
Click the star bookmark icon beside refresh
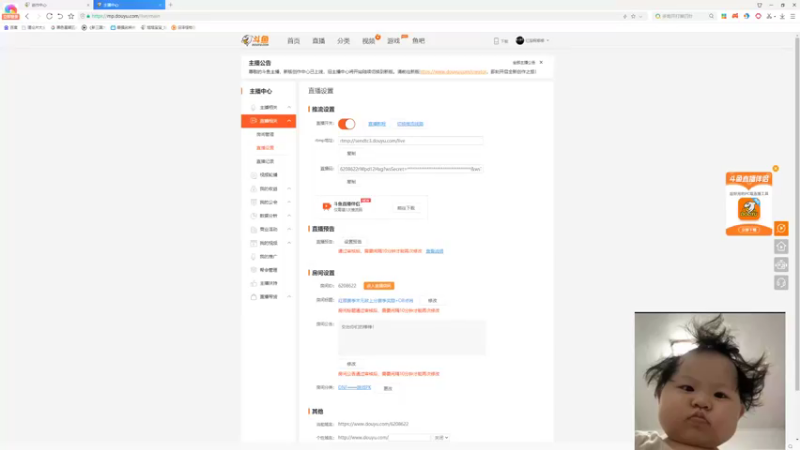[71, 16]
